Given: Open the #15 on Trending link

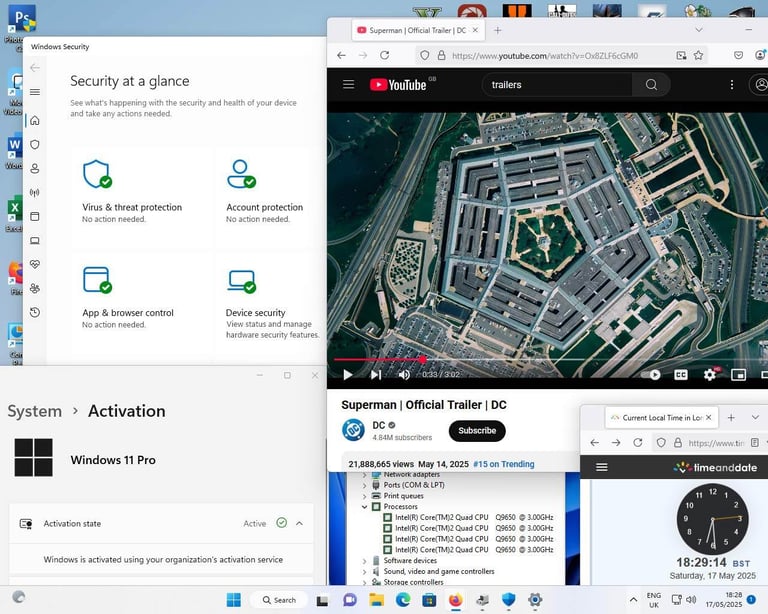Looking at the screenshot, I should click(504, 464).
